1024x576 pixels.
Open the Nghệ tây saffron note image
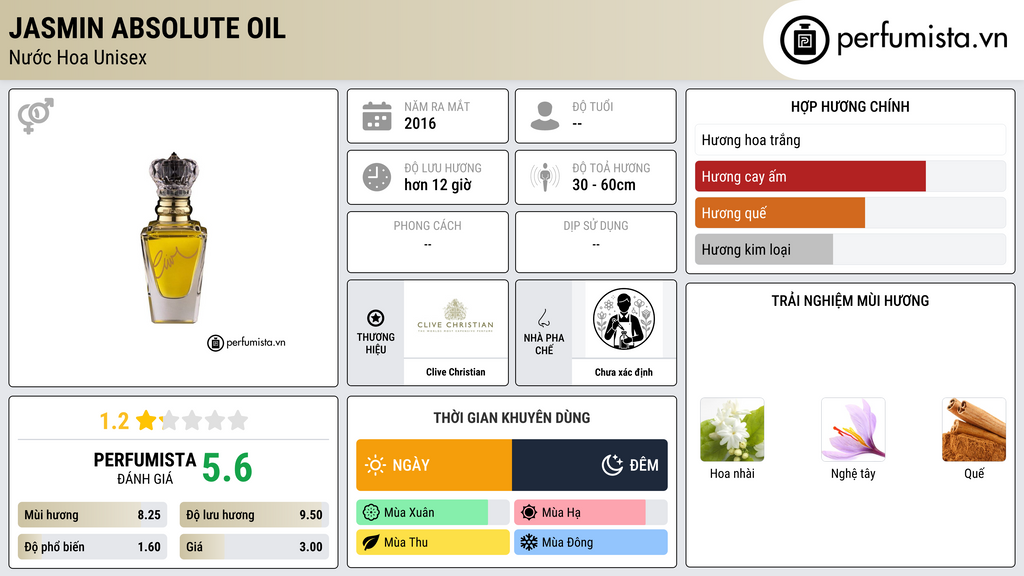pos(853,430)
